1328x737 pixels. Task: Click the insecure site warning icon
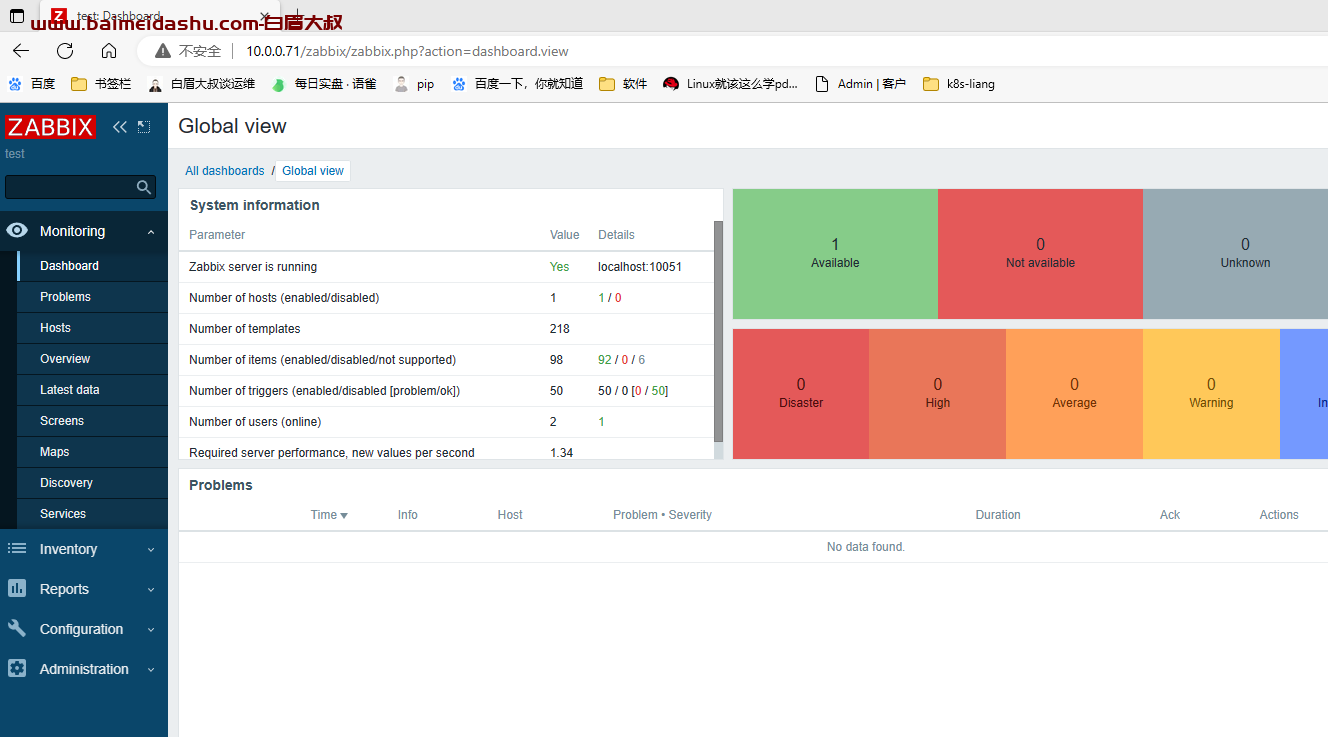(162, 51)
